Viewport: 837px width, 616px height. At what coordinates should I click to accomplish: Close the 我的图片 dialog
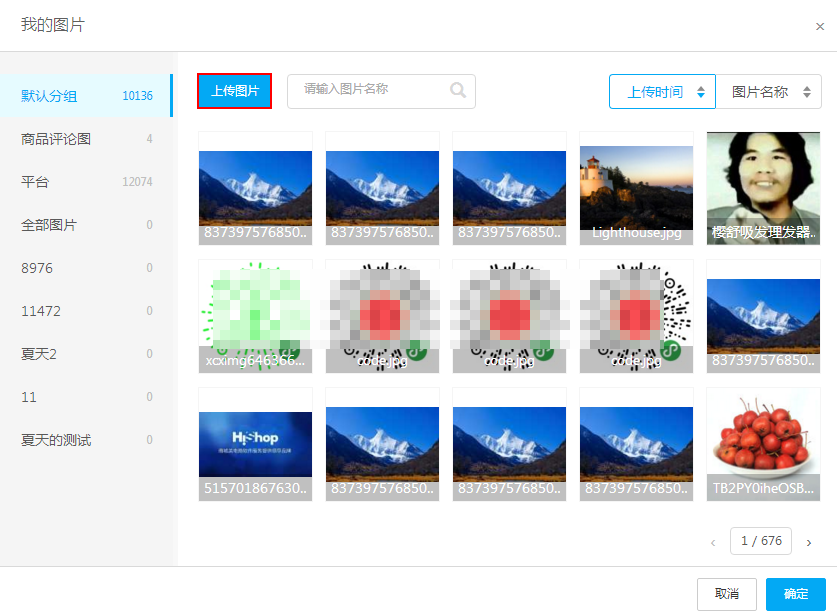[820, 27]
